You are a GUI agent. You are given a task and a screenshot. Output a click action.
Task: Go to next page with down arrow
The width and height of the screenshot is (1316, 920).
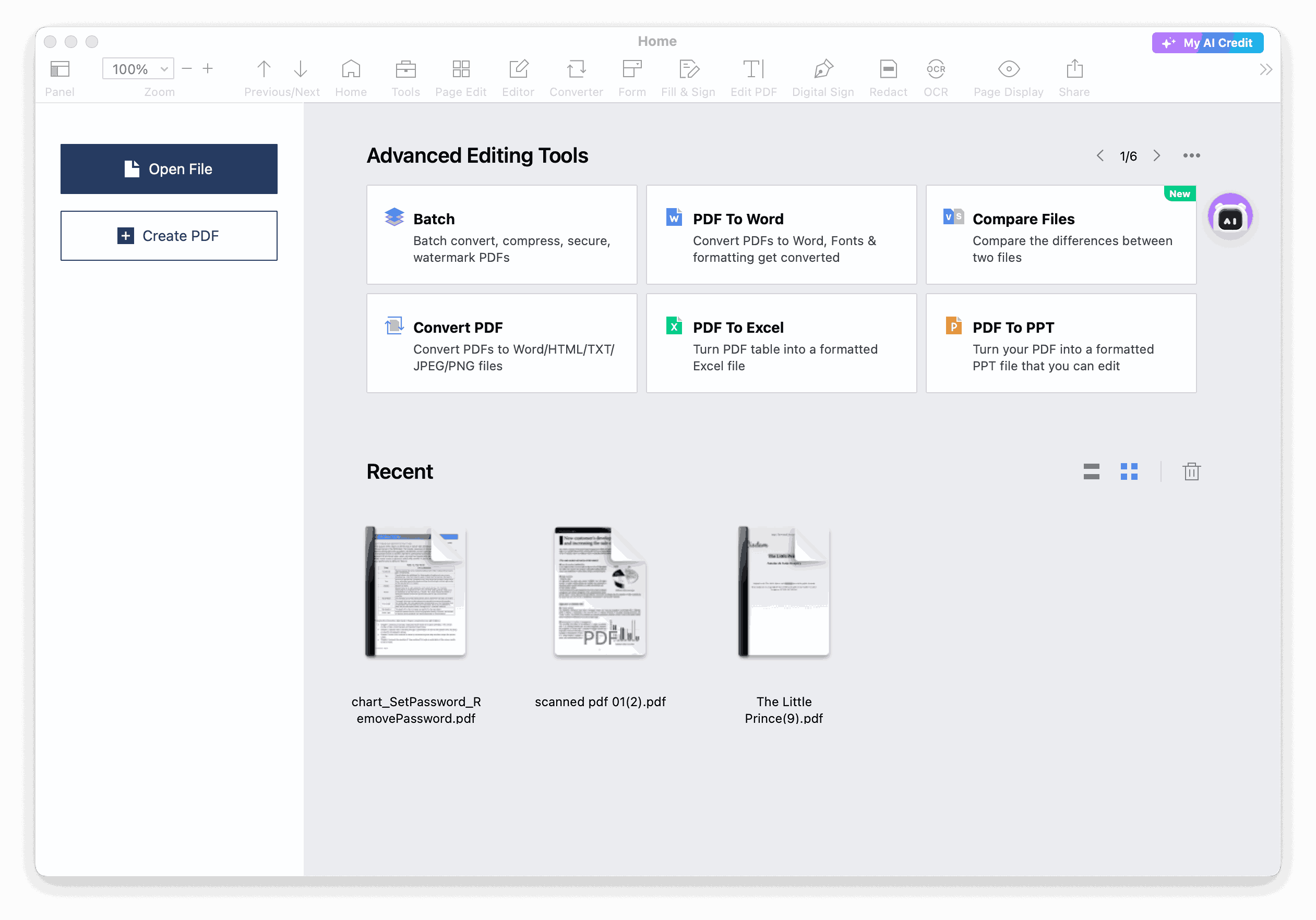301,69
